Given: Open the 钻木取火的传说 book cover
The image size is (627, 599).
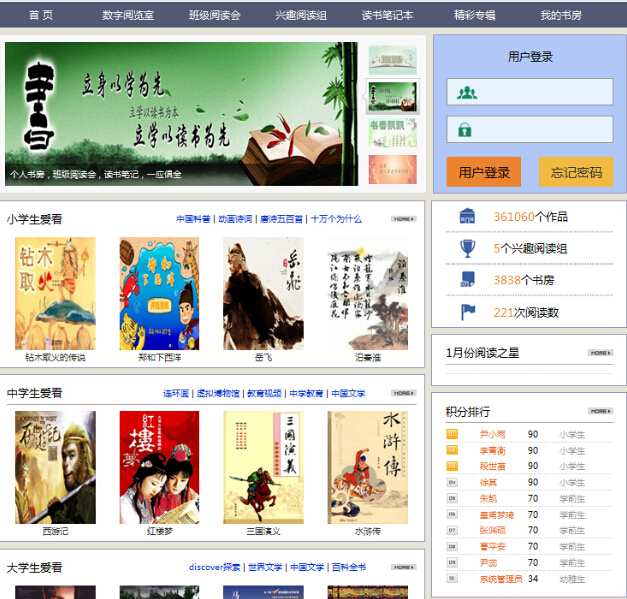Looking at the screenshot, I should tap(55, 294).
